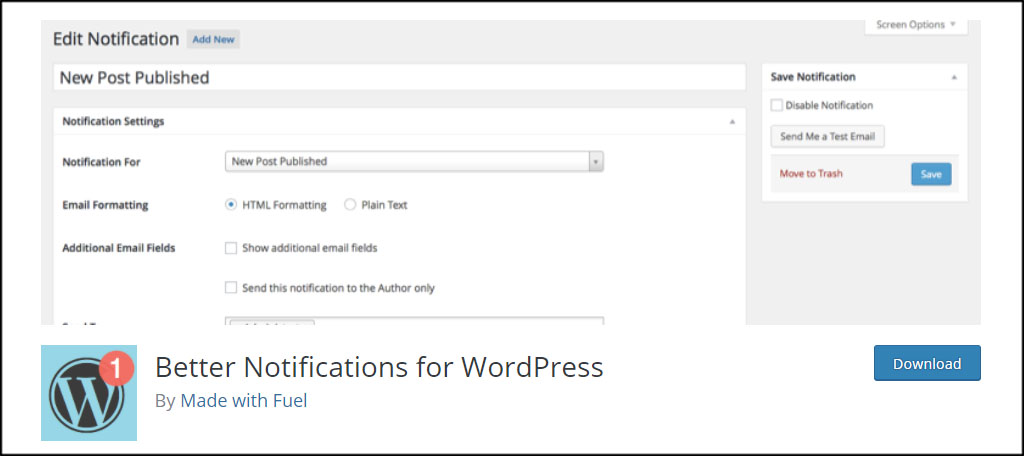Click the 'Additional Email Fields' label
Screen dimensions: 1024x456
coord(119,248)
